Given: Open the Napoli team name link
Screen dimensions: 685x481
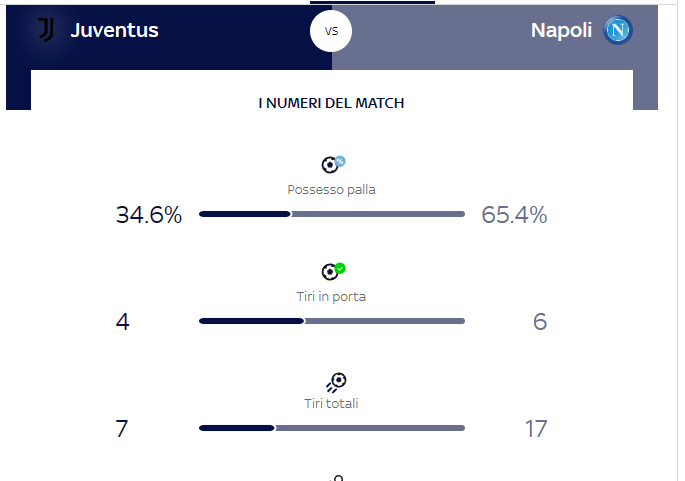Looking at the screenshot, I should 561,30.
